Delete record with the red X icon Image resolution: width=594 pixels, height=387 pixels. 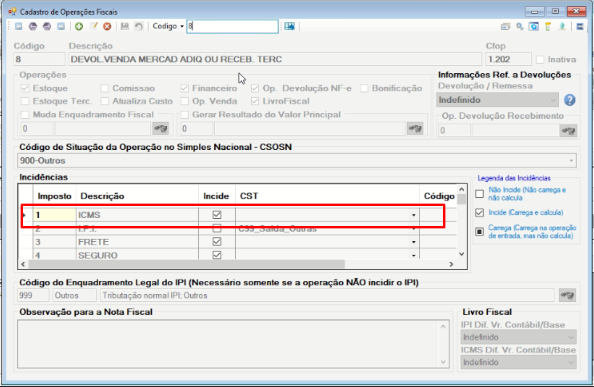(107, 27)
